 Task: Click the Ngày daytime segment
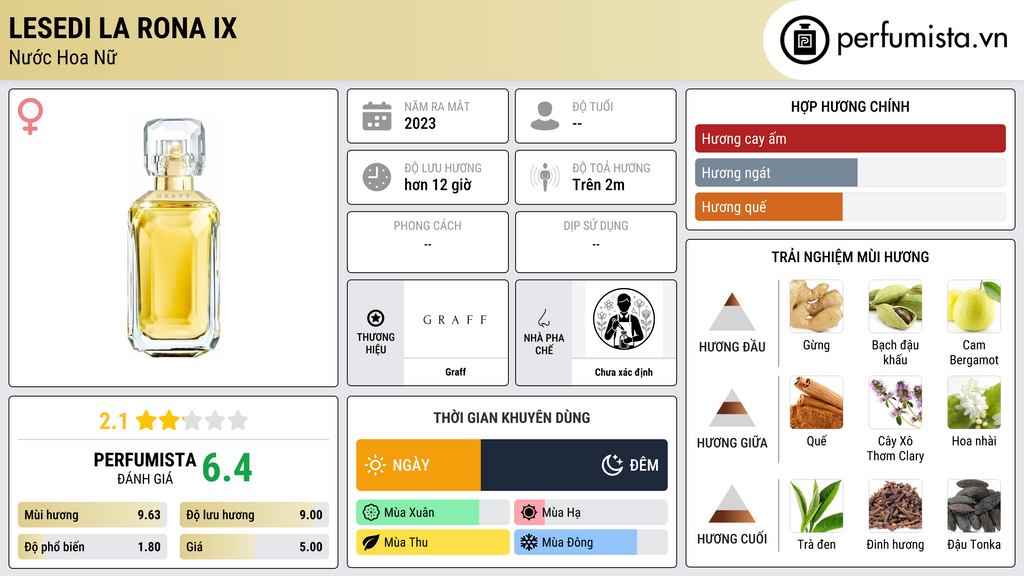coord(419,465)
